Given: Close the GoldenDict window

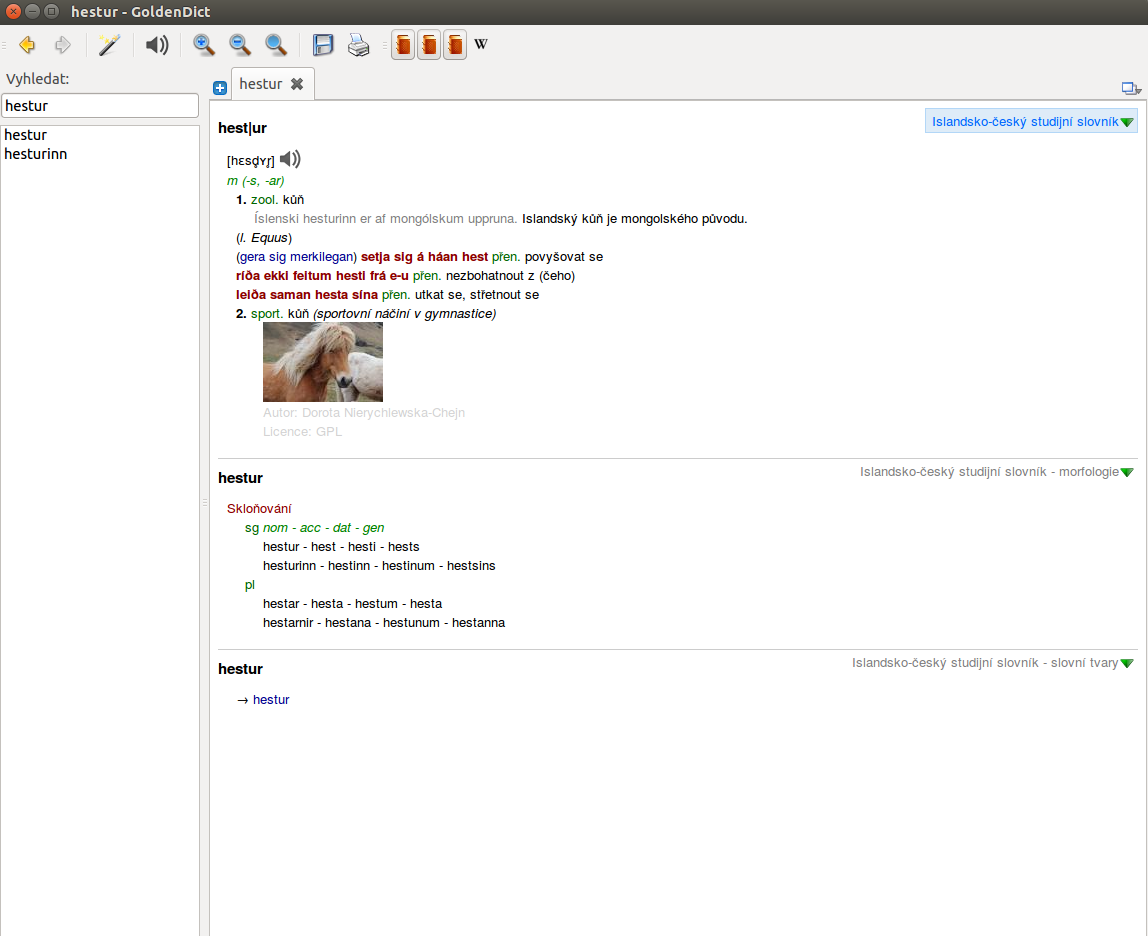Looking at the screenshot, I should [13, 12].
